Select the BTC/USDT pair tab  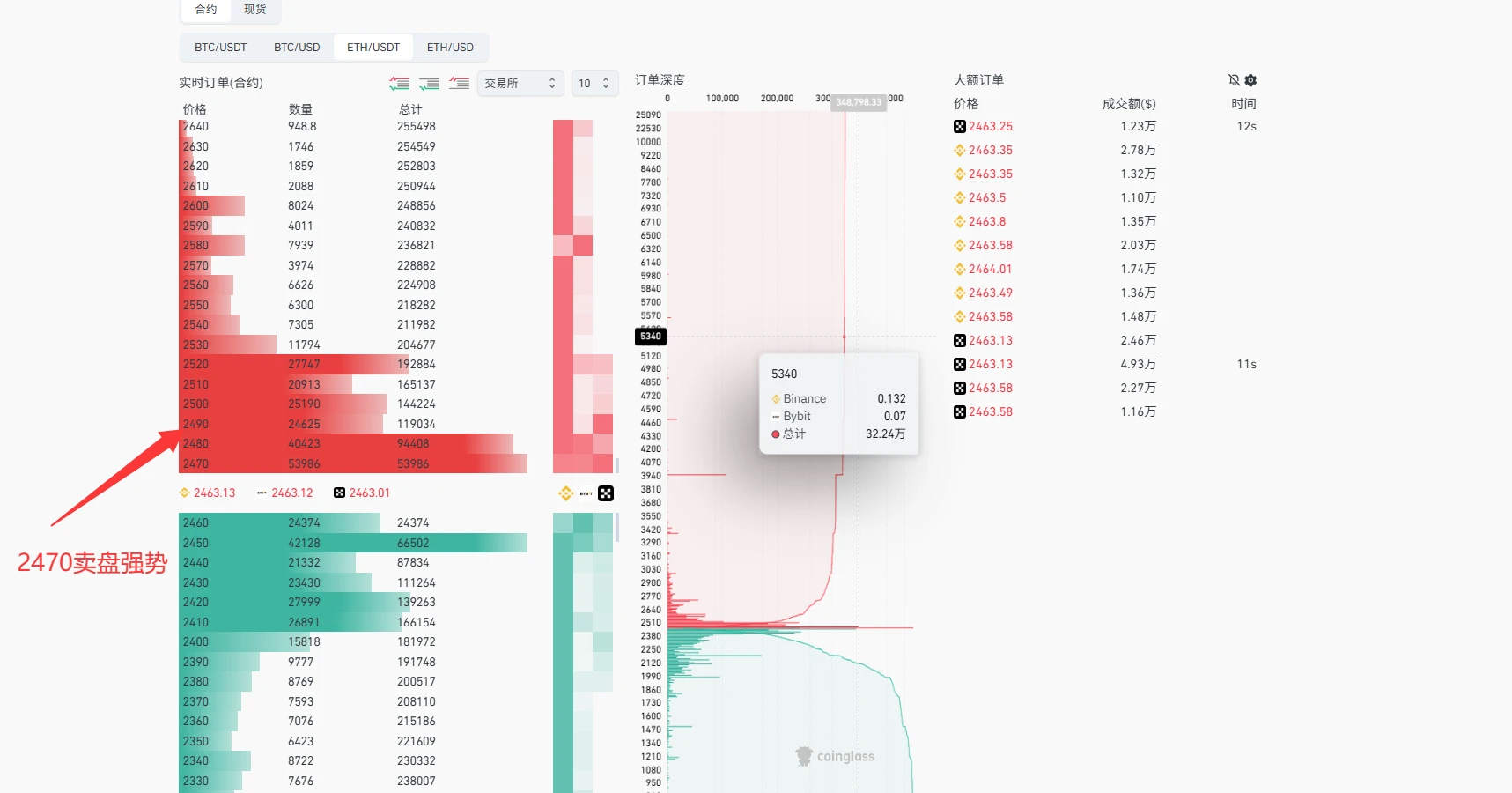(221, 48)
